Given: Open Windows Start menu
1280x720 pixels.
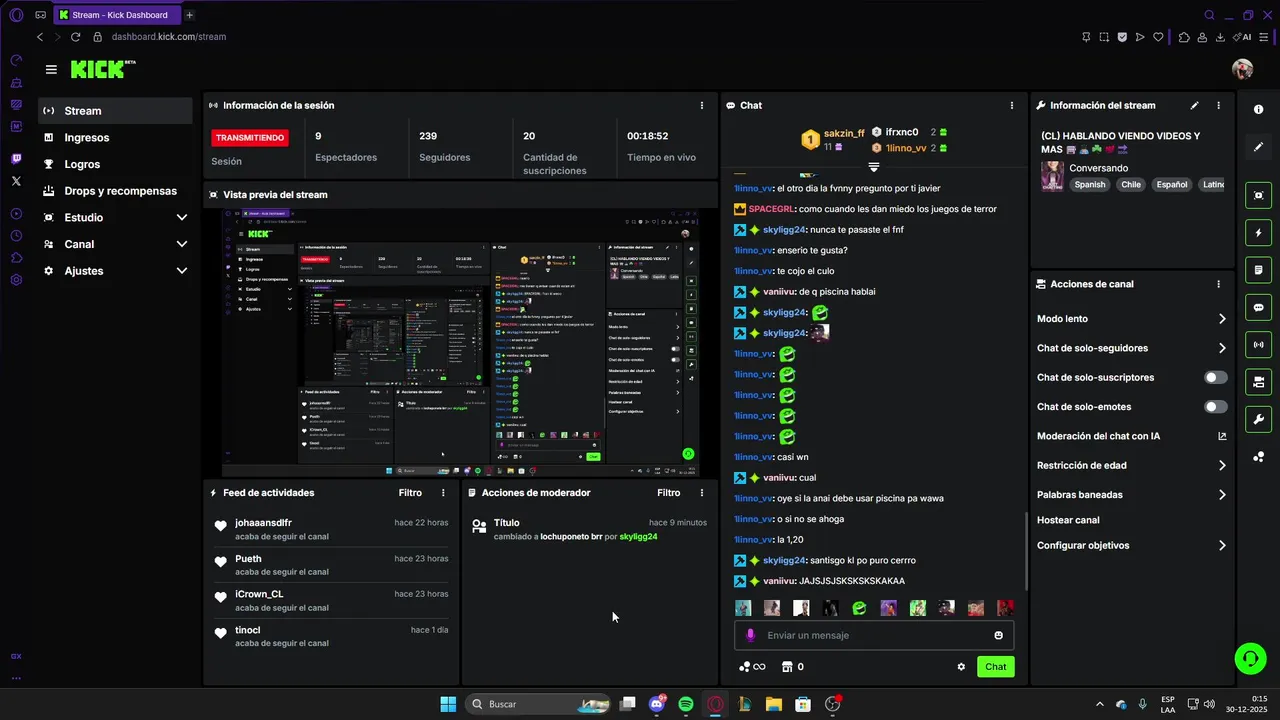Looking at the screenshot, I should click(448, 704).
